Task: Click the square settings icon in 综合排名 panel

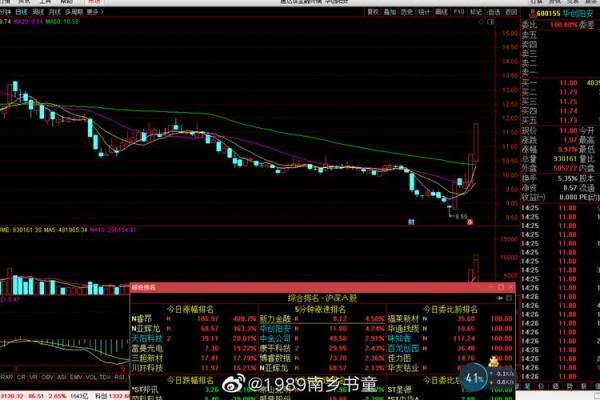Action: (x=509, y=298)
